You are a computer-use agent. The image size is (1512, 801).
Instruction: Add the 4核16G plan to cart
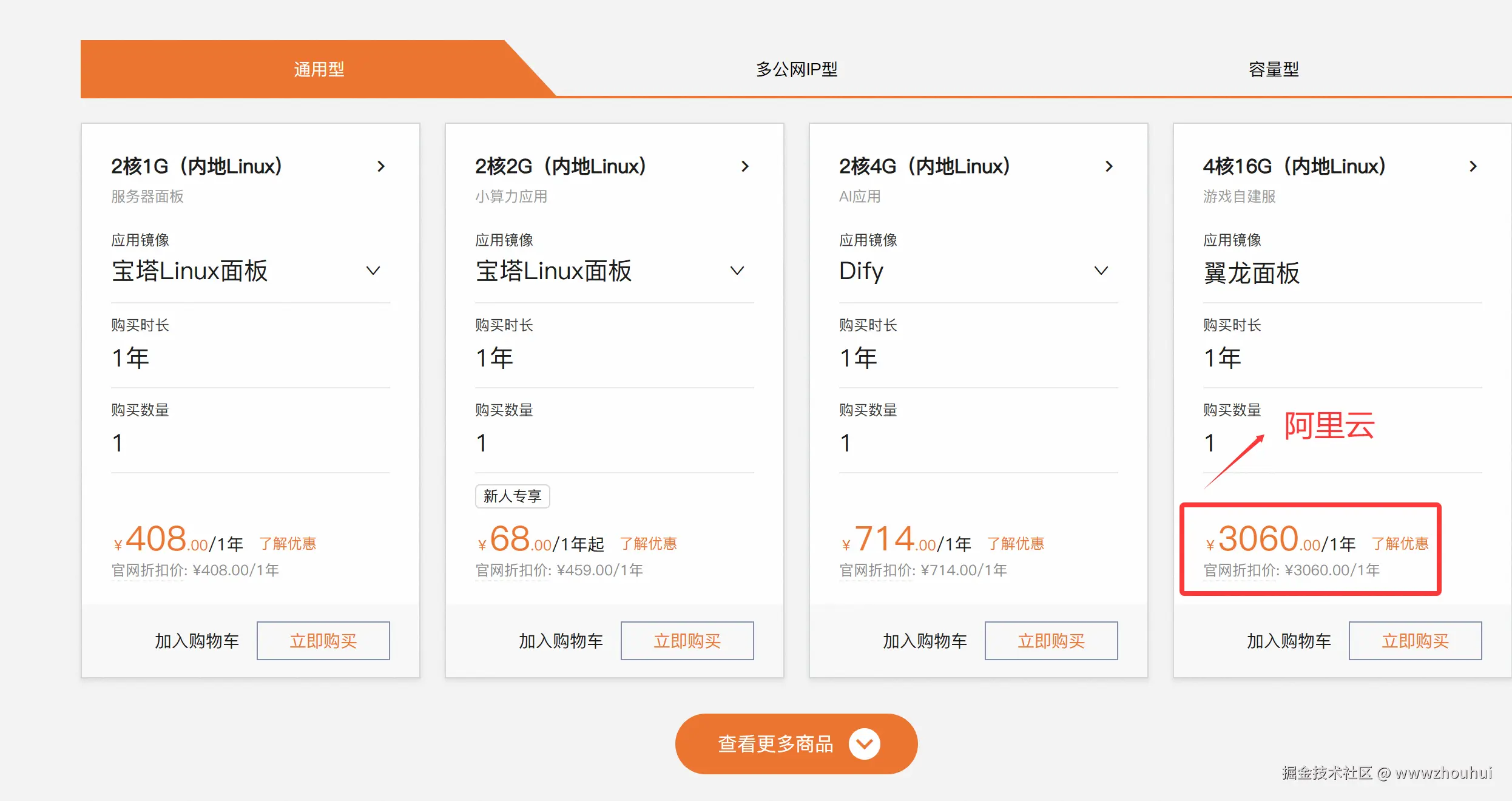point(1289,641)
